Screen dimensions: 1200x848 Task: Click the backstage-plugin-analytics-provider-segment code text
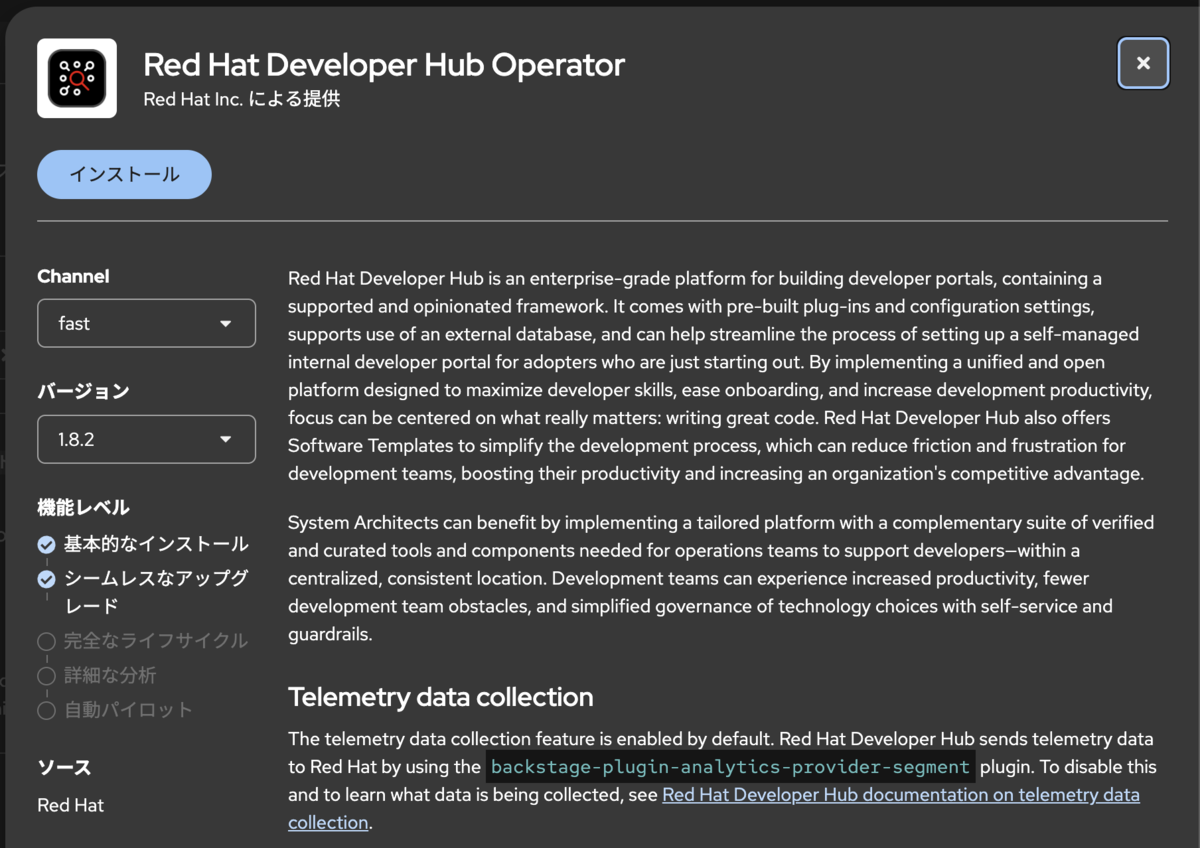tap(730, 767)
